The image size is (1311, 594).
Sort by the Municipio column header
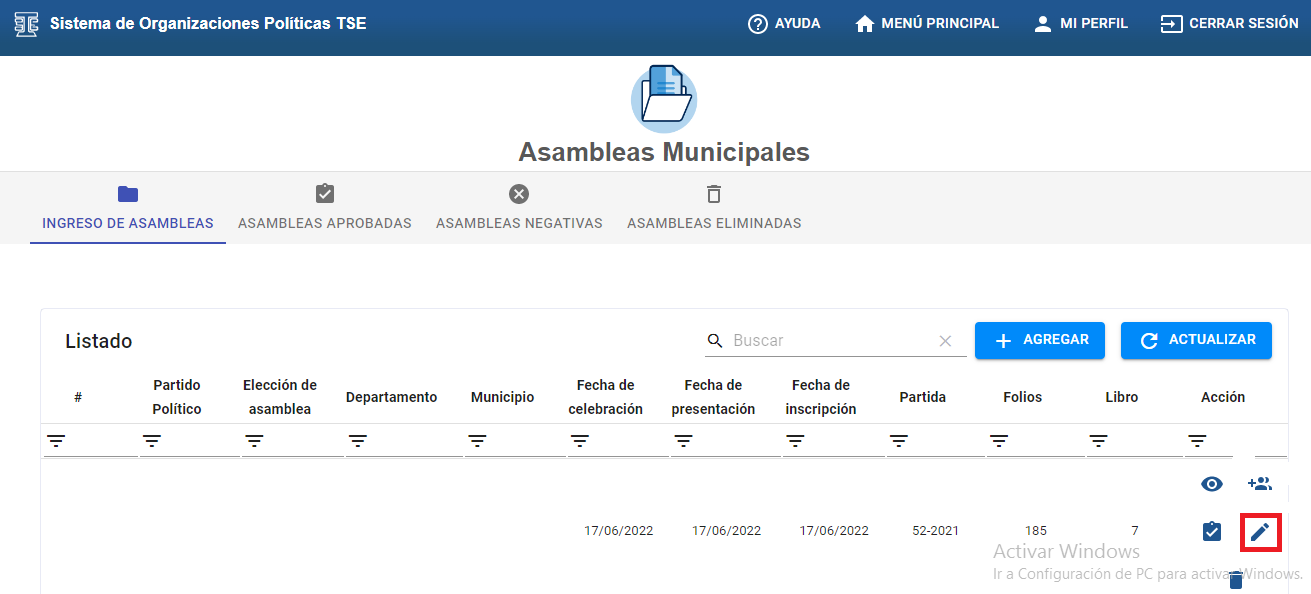[503, 397]
